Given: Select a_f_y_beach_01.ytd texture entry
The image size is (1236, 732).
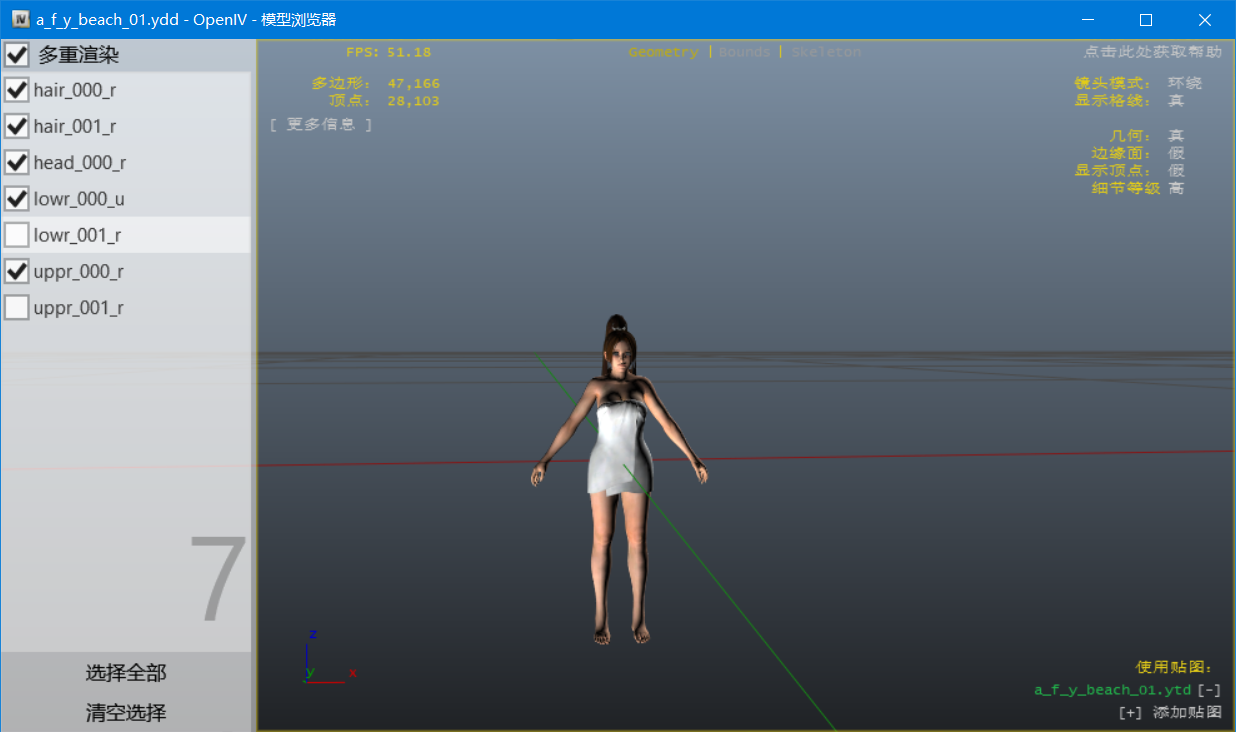Looking at the screenshot, I should point(1112,690).
